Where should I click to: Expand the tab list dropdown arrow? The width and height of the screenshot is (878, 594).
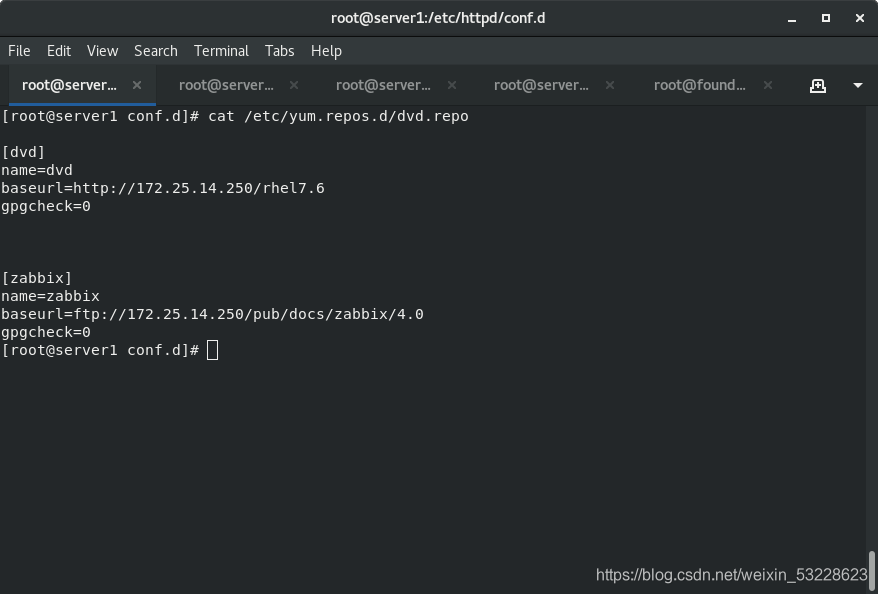(857, 86)
